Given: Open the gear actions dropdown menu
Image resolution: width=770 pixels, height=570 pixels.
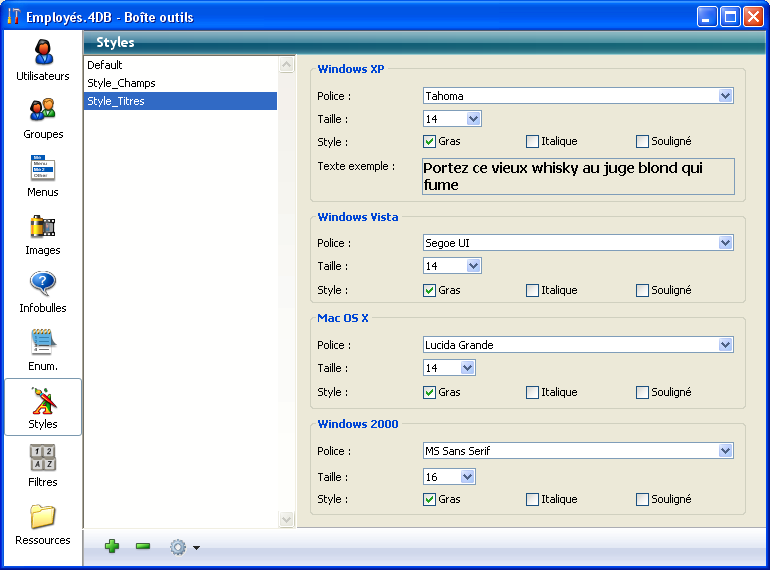Looking at the screenshot, I should [184, 547].
